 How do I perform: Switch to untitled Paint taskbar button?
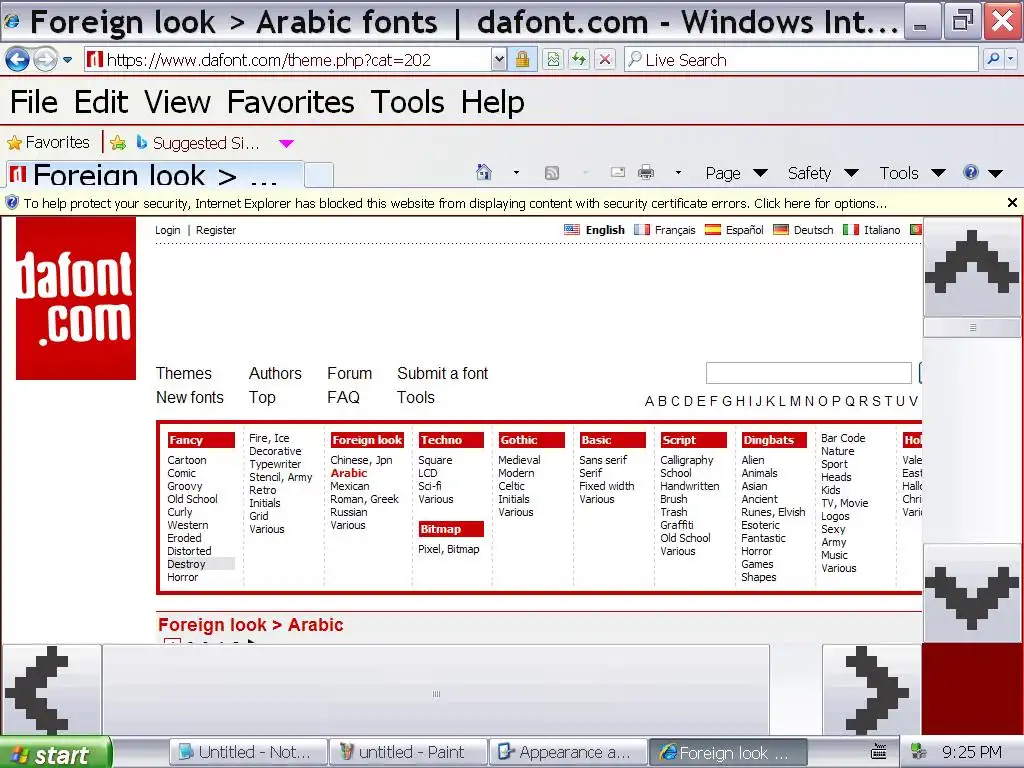click(x=409, y=752)
